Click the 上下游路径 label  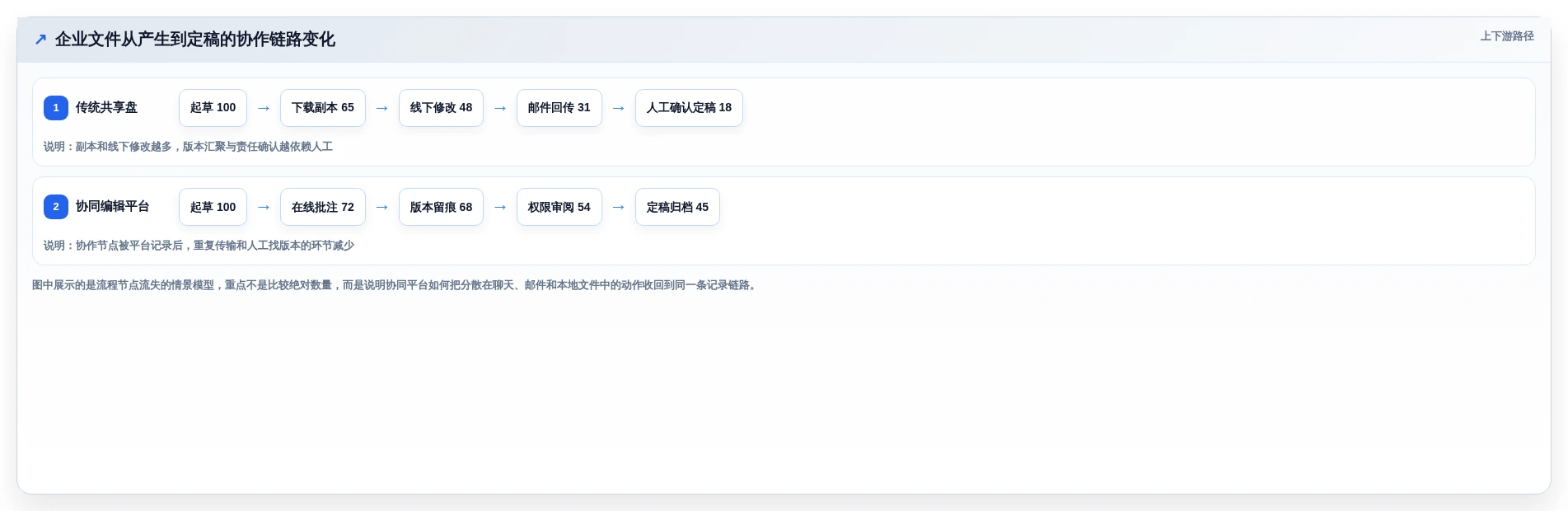[x=1507, y=36]
